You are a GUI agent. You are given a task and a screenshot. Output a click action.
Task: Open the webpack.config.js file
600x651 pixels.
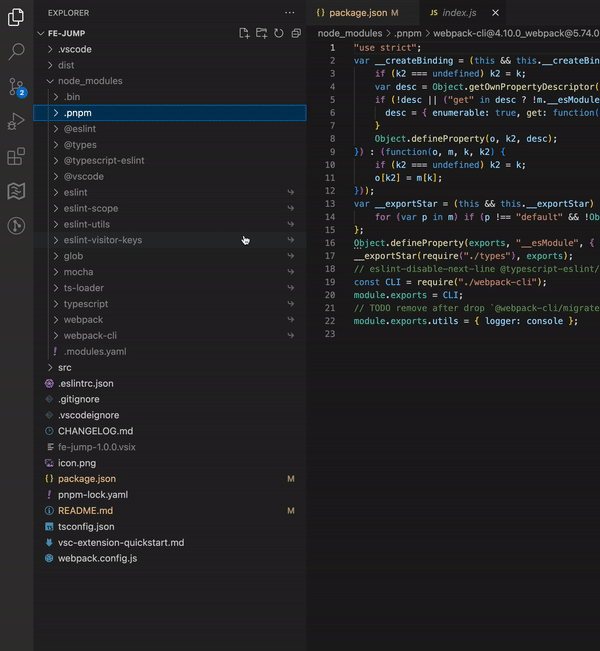[x=170, y=558]
